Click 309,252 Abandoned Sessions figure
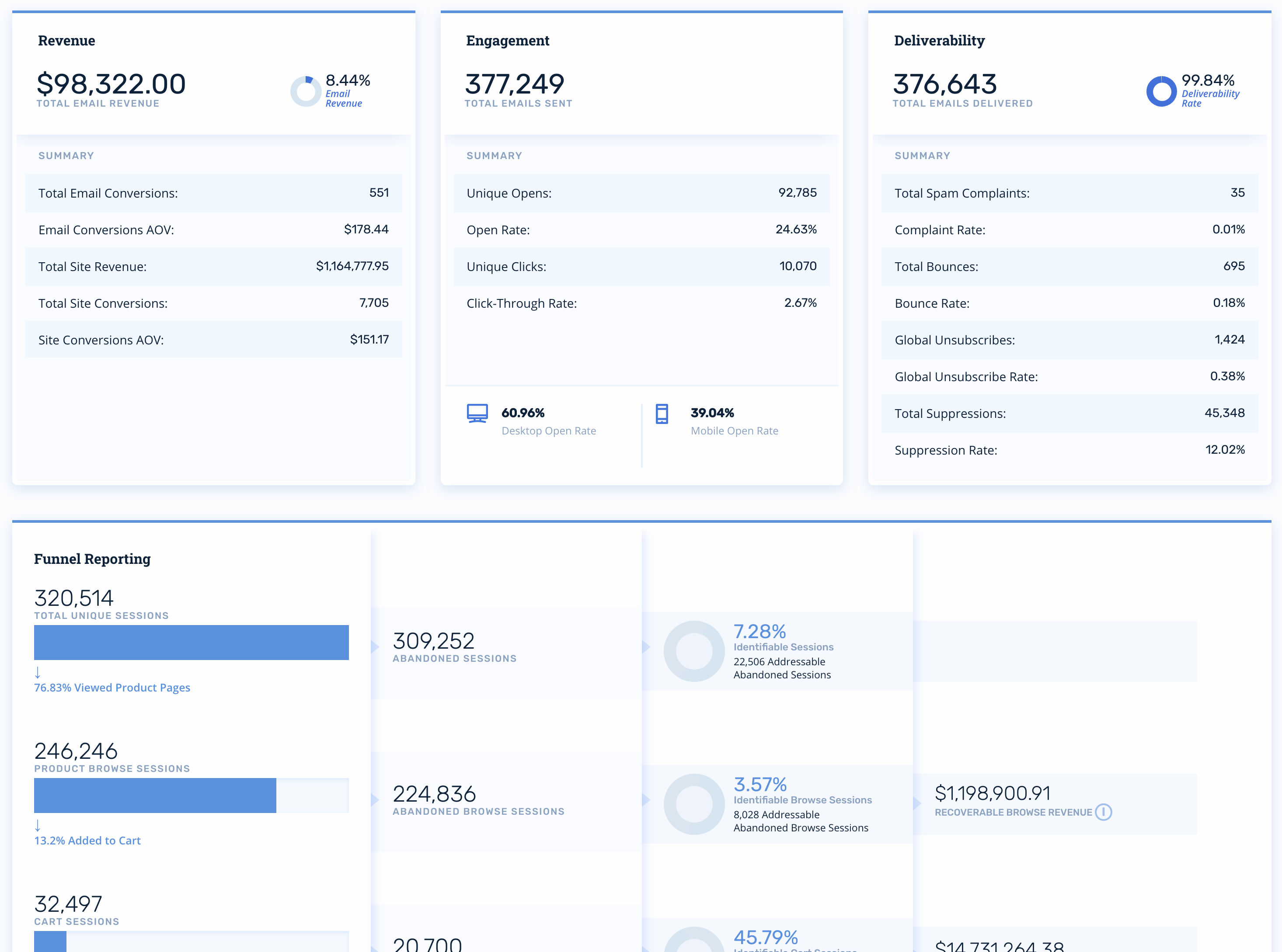Screen dimensions: 1282x952 click(433, 641)
